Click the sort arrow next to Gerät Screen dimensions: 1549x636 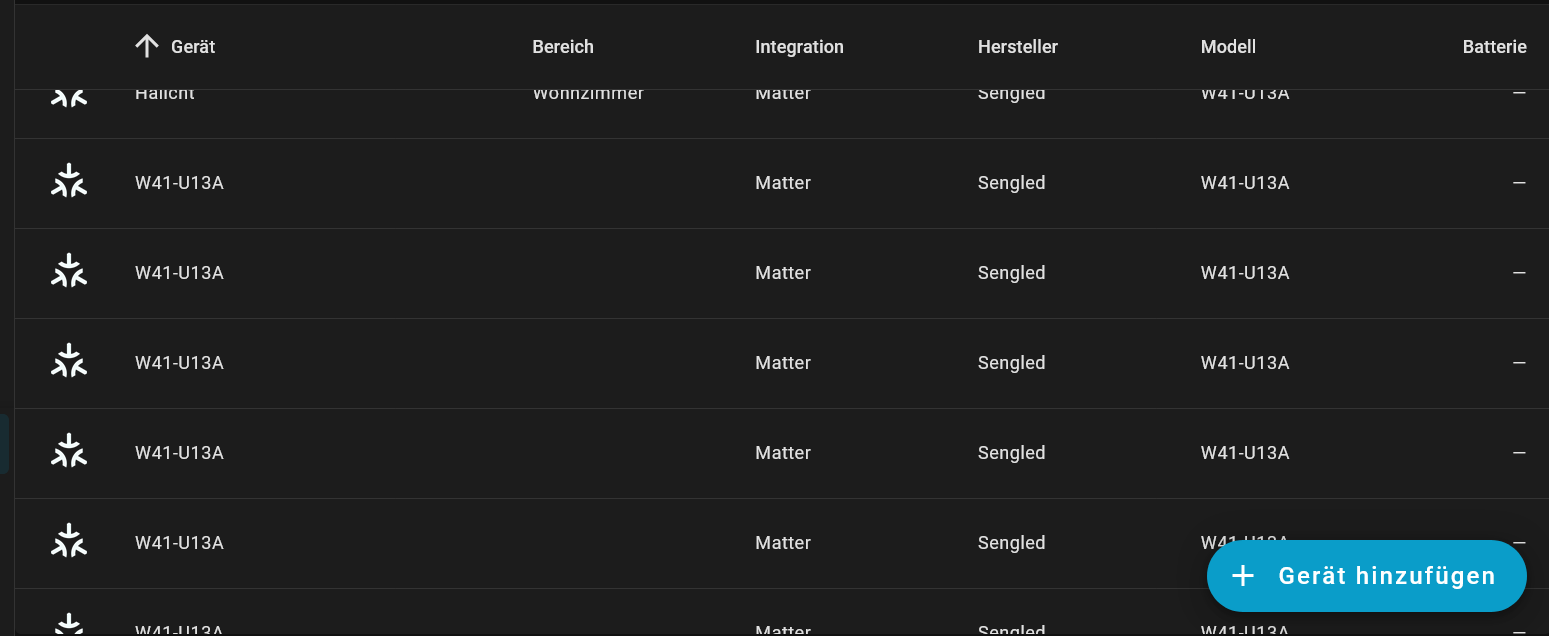(x=147, y=46)
